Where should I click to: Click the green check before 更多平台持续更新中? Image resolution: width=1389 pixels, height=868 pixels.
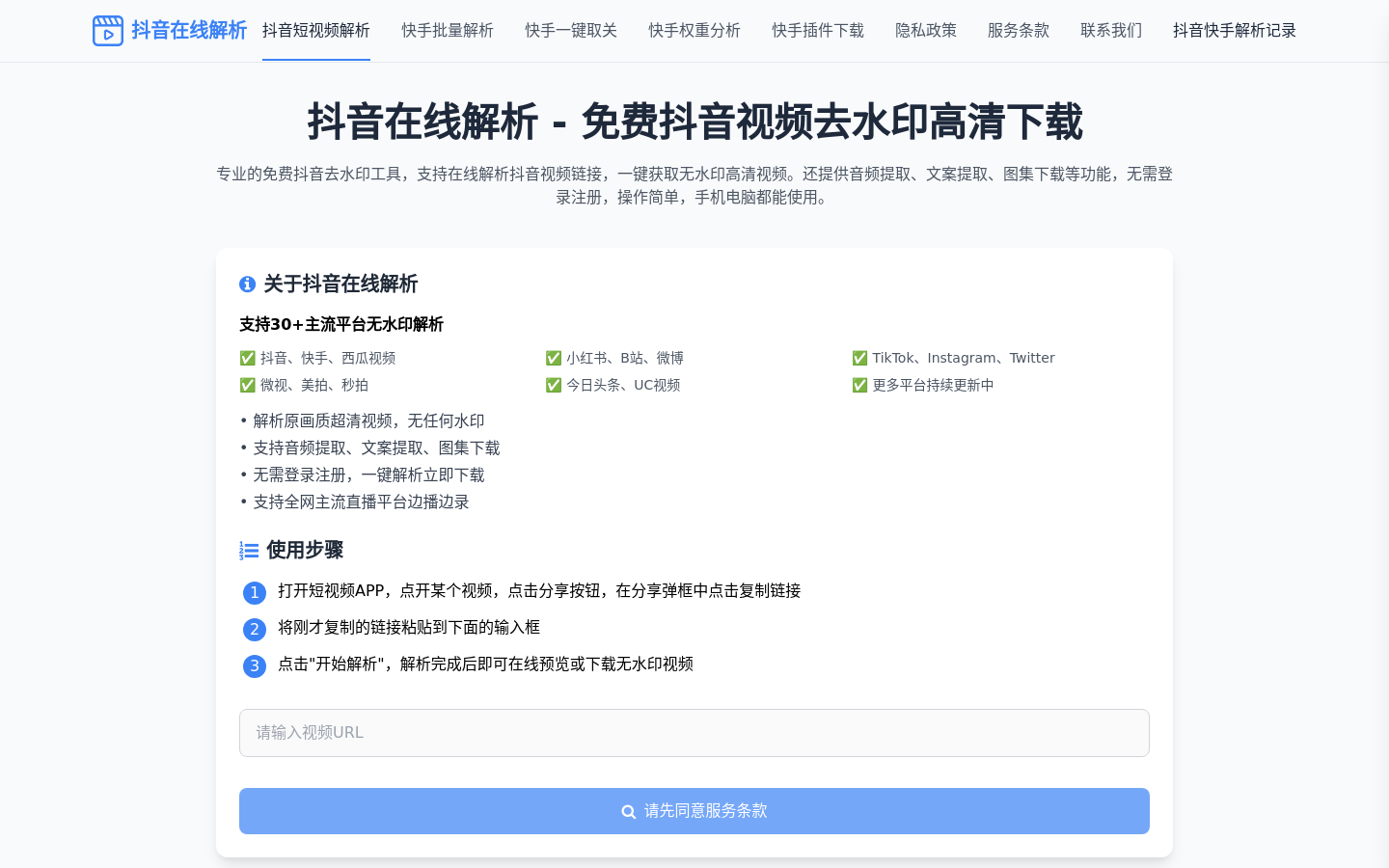859,385
